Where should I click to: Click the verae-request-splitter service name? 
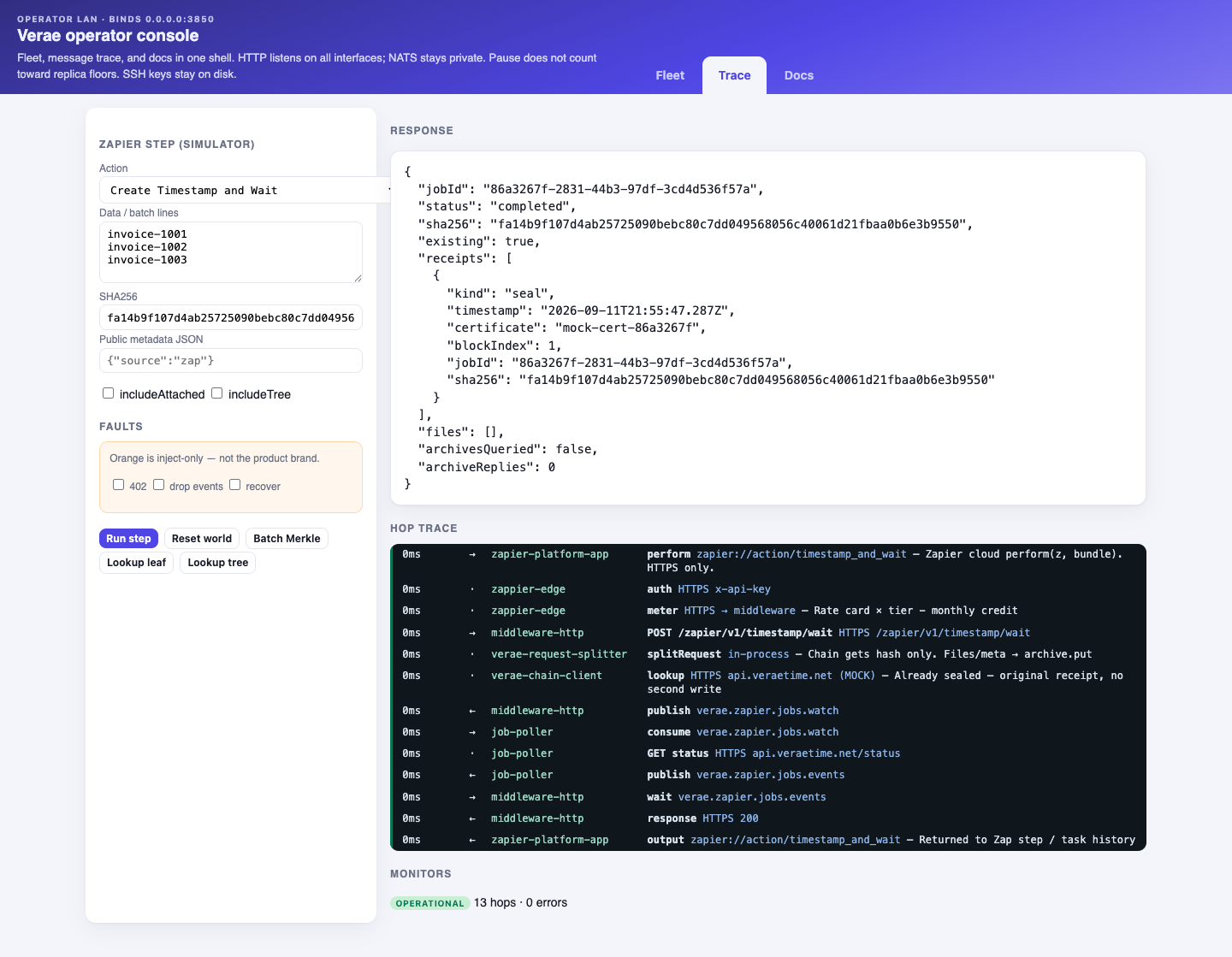[559, 654]
